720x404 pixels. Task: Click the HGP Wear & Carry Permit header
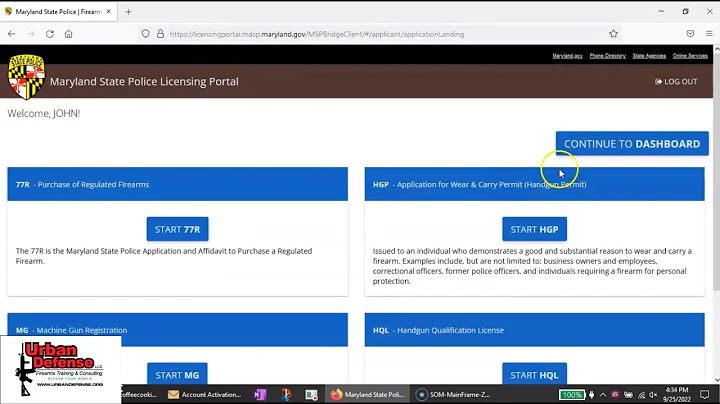534,184
